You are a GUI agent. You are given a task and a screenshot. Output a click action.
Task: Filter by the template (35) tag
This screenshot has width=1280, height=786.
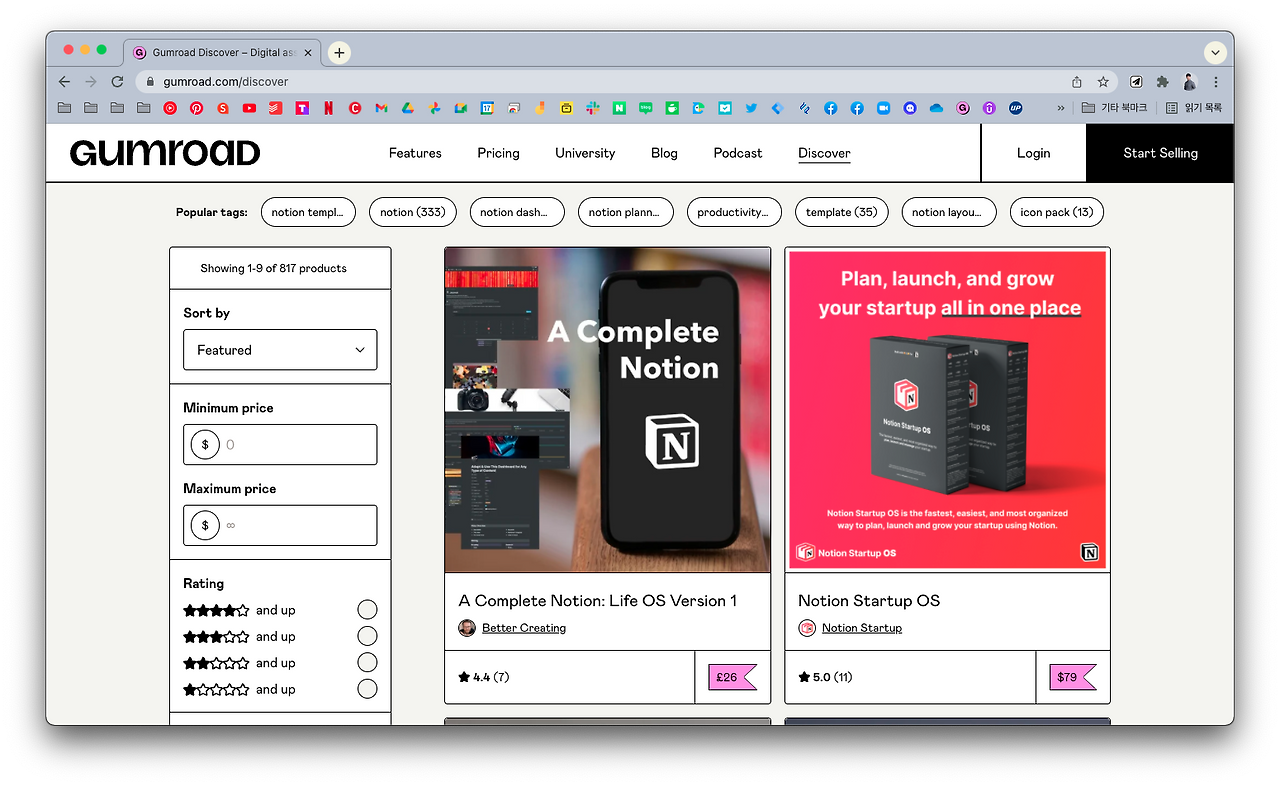point(841,212)
